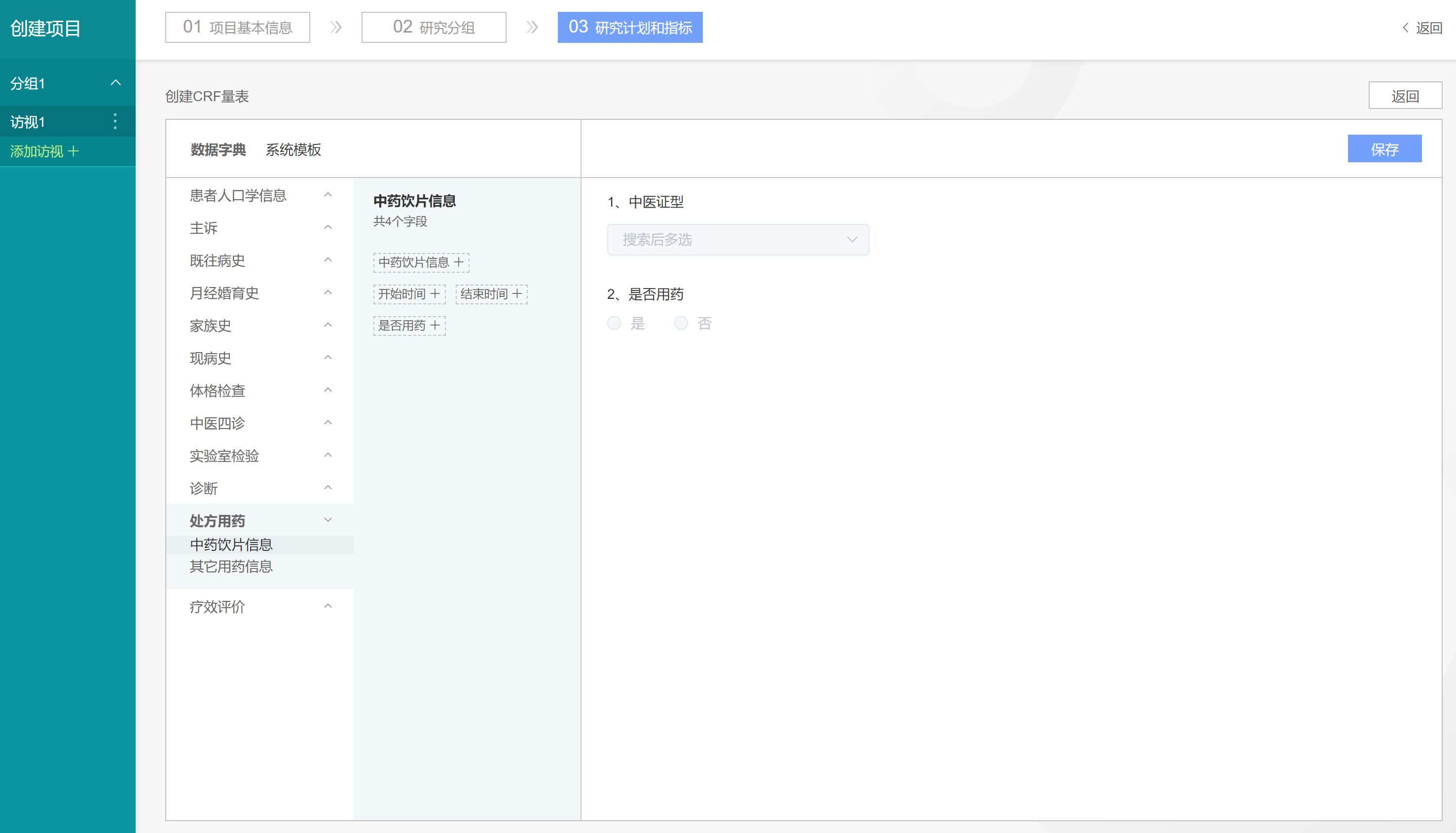Image resolution: width=1456 pixels, height=833 pixels.
Task: Click the blue 保存 button
Action: pos(1384,149)
